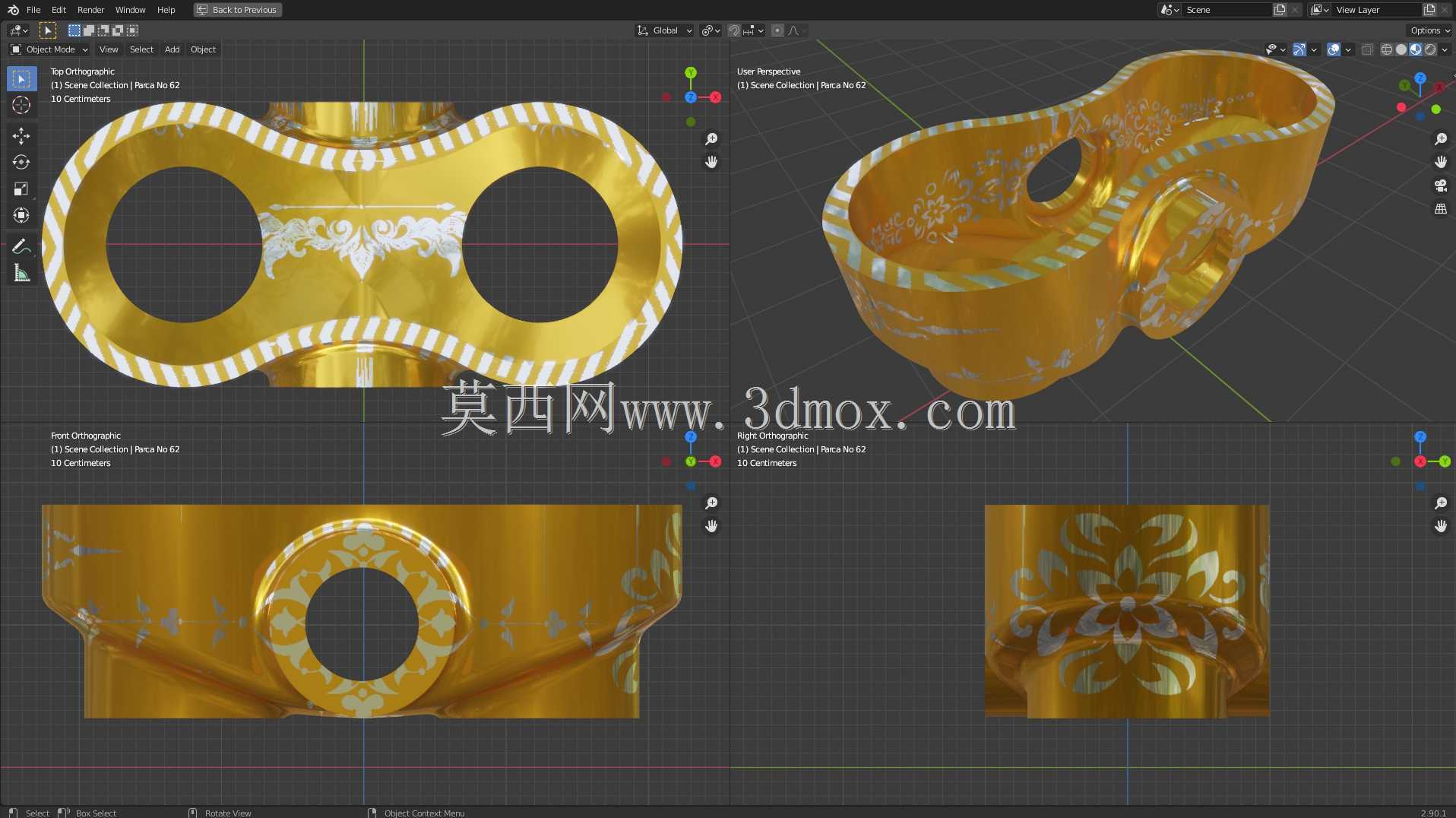Image resolution: width=1456 pixels, height=818 pixels.
Task: Expand the object visibility and selectability dropdown
Action: click(1275, 49)
